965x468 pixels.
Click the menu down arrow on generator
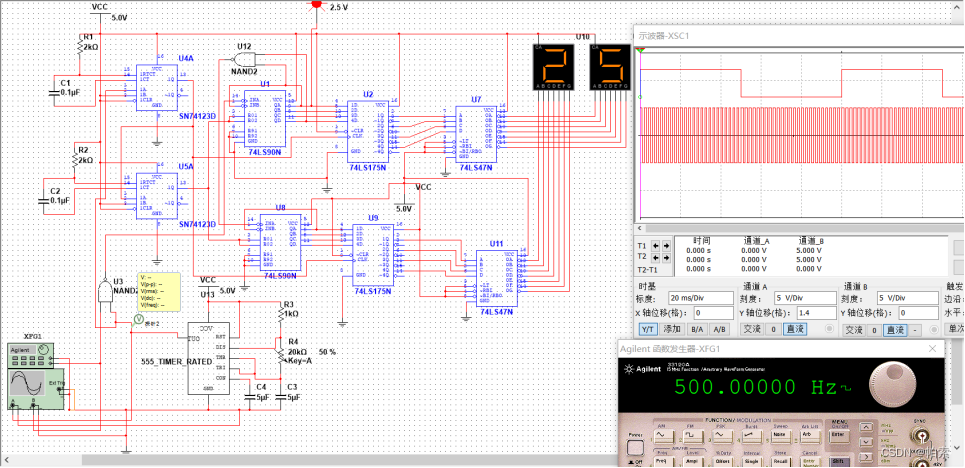point(866,442)
